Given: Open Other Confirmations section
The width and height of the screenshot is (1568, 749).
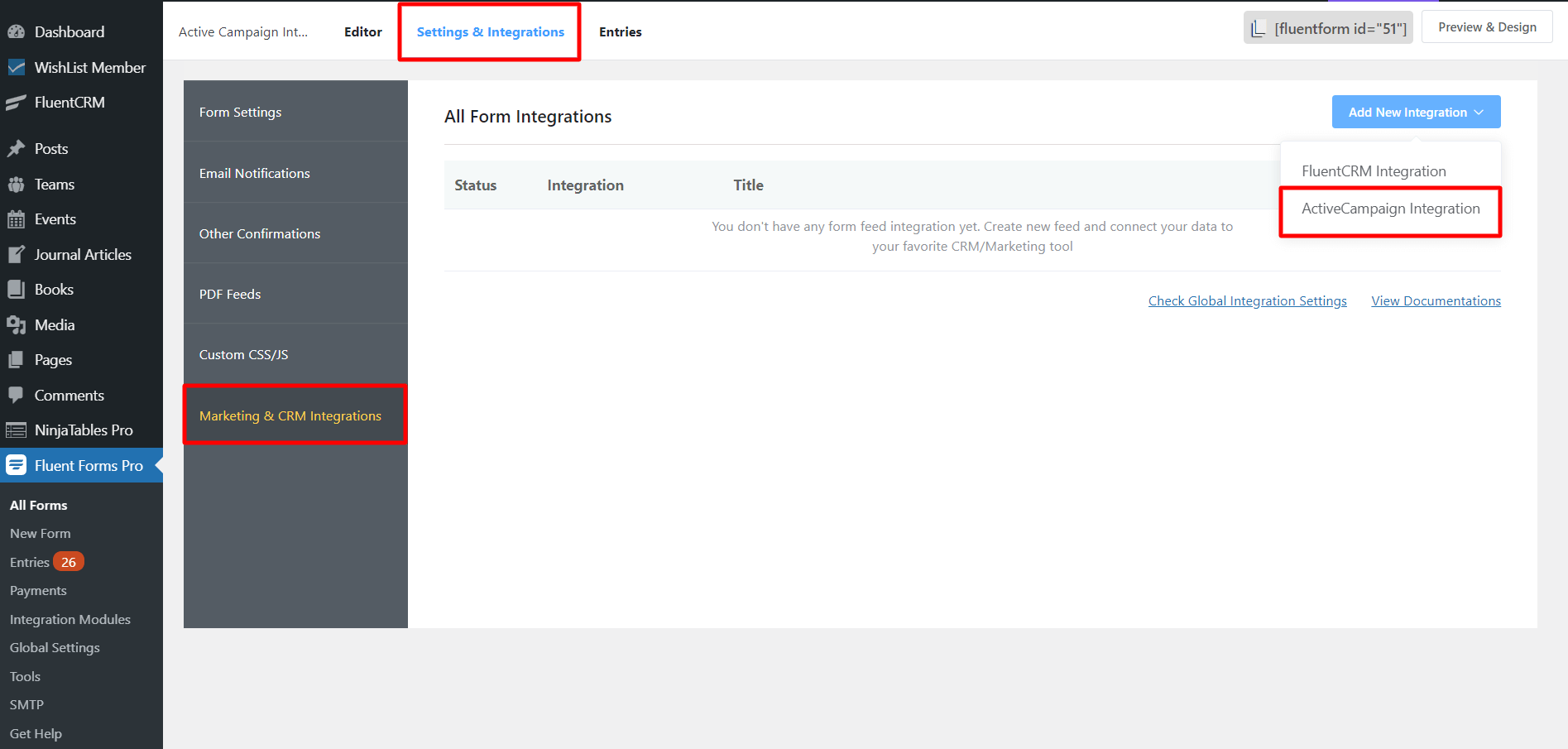Looking at the screenshot, I should [x=295, y=233].
